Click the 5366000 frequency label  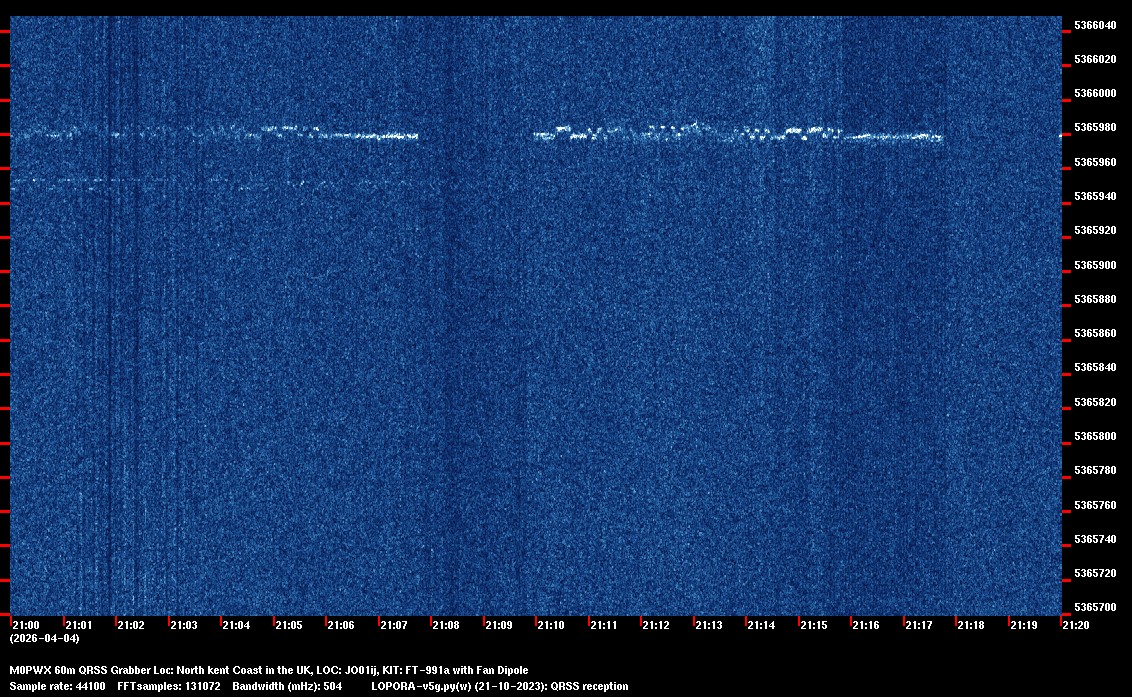point(1094,93)
